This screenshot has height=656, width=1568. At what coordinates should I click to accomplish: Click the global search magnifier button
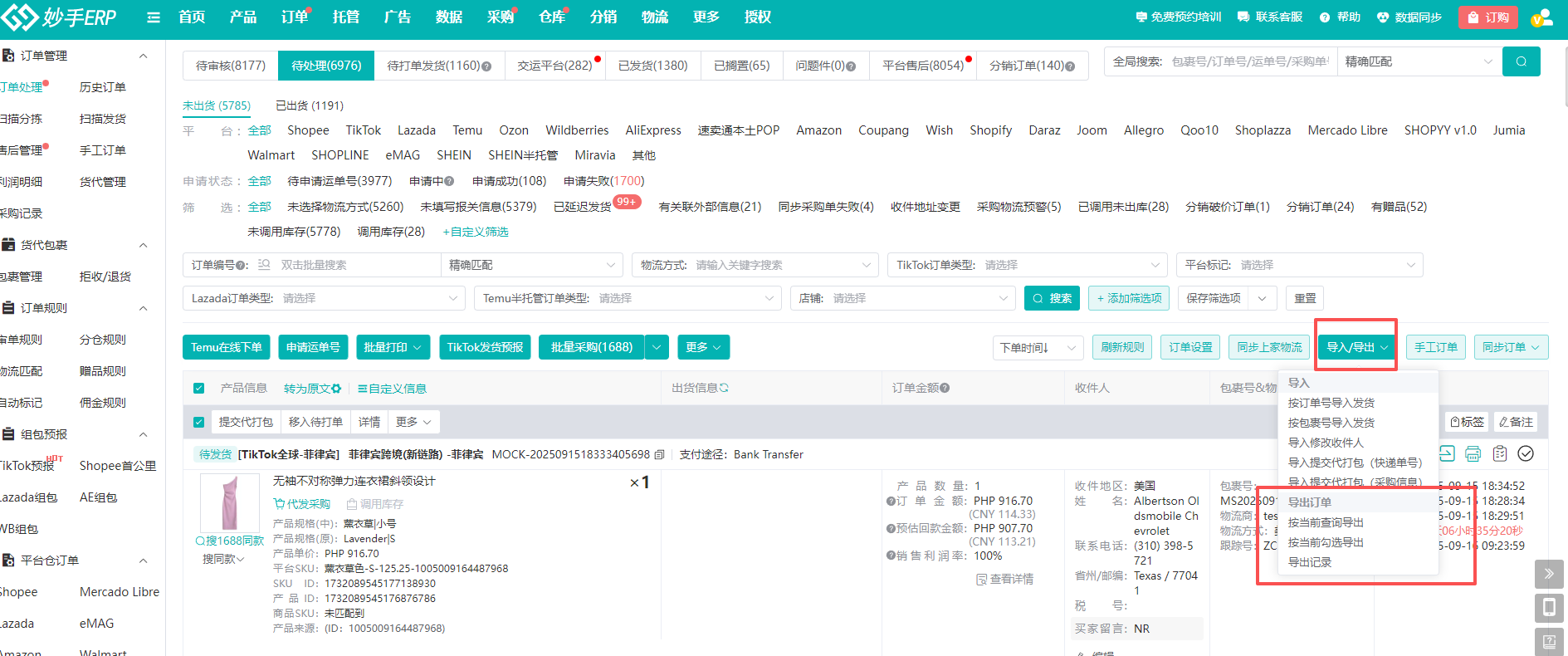click(x=1521, y=61)
